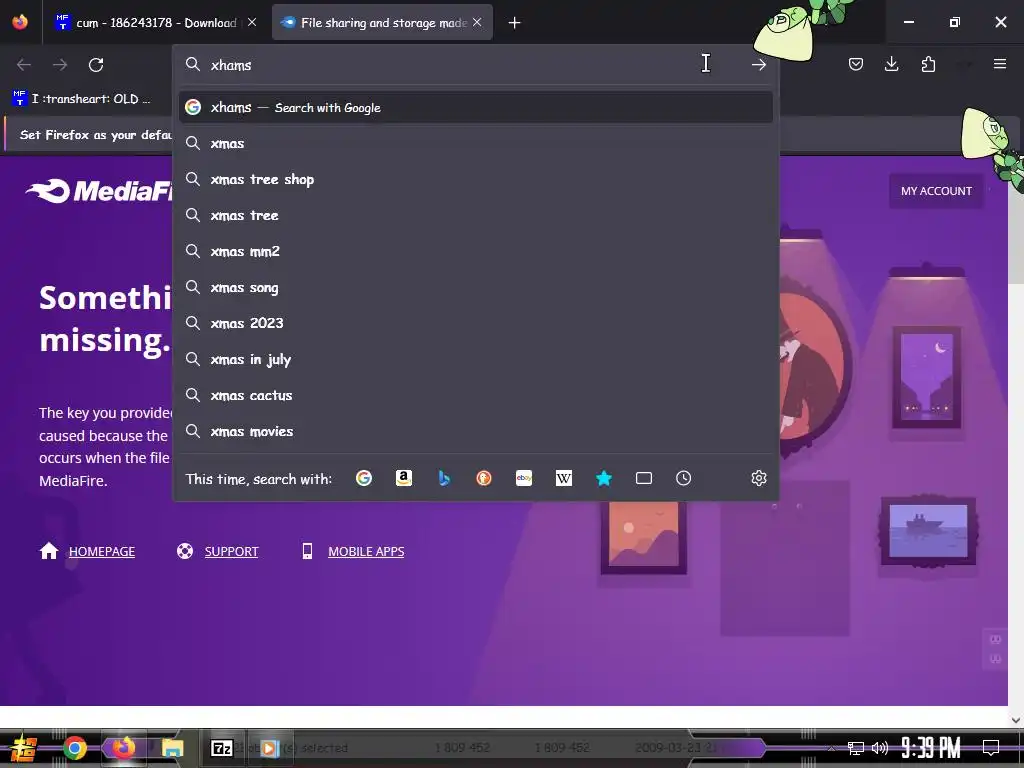Switch to the cum - 186243178 Download tab
Screen dimensions: 1024x768
157,23
